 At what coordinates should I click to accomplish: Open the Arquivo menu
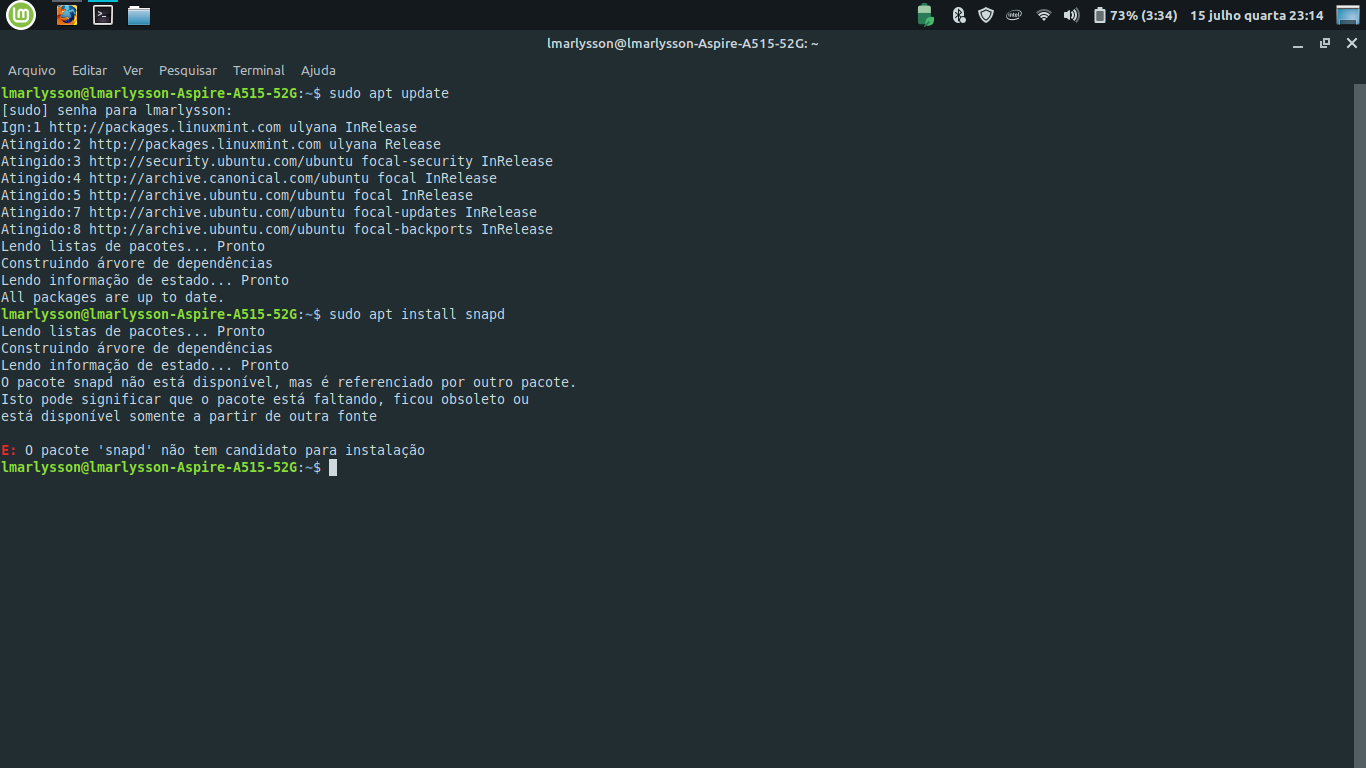click(x=32, y=71)
